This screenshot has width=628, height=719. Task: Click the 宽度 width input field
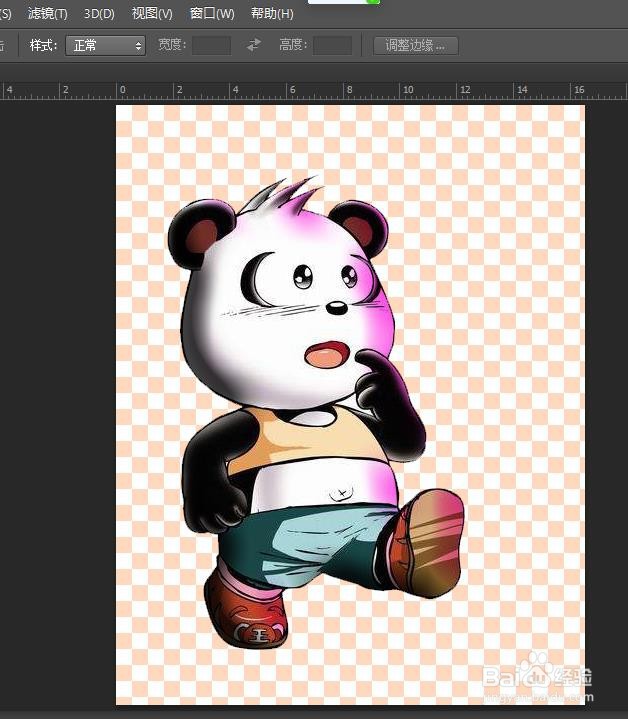point(211,45)
